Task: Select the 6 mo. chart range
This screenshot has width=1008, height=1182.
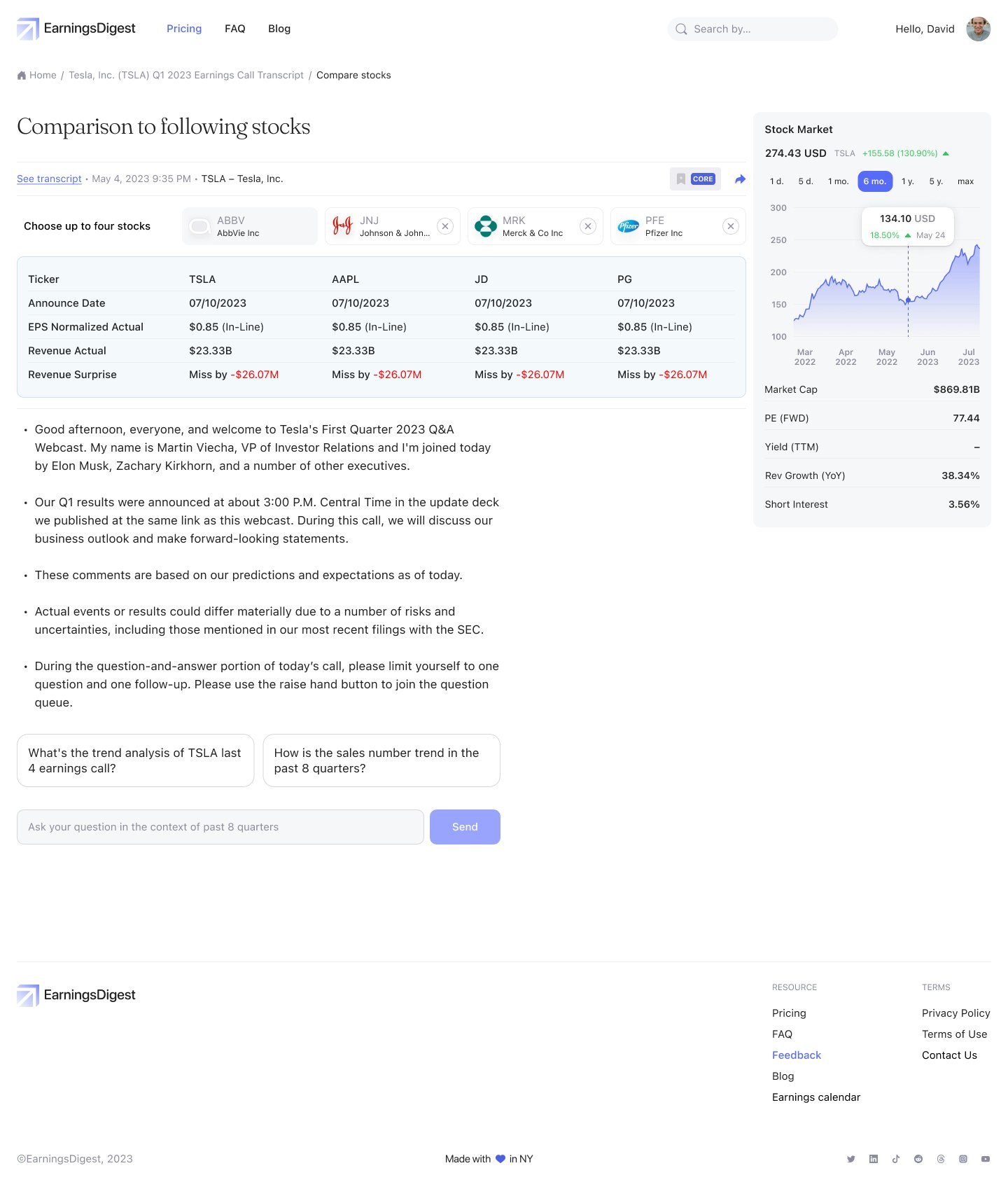Action: [875, 181]
